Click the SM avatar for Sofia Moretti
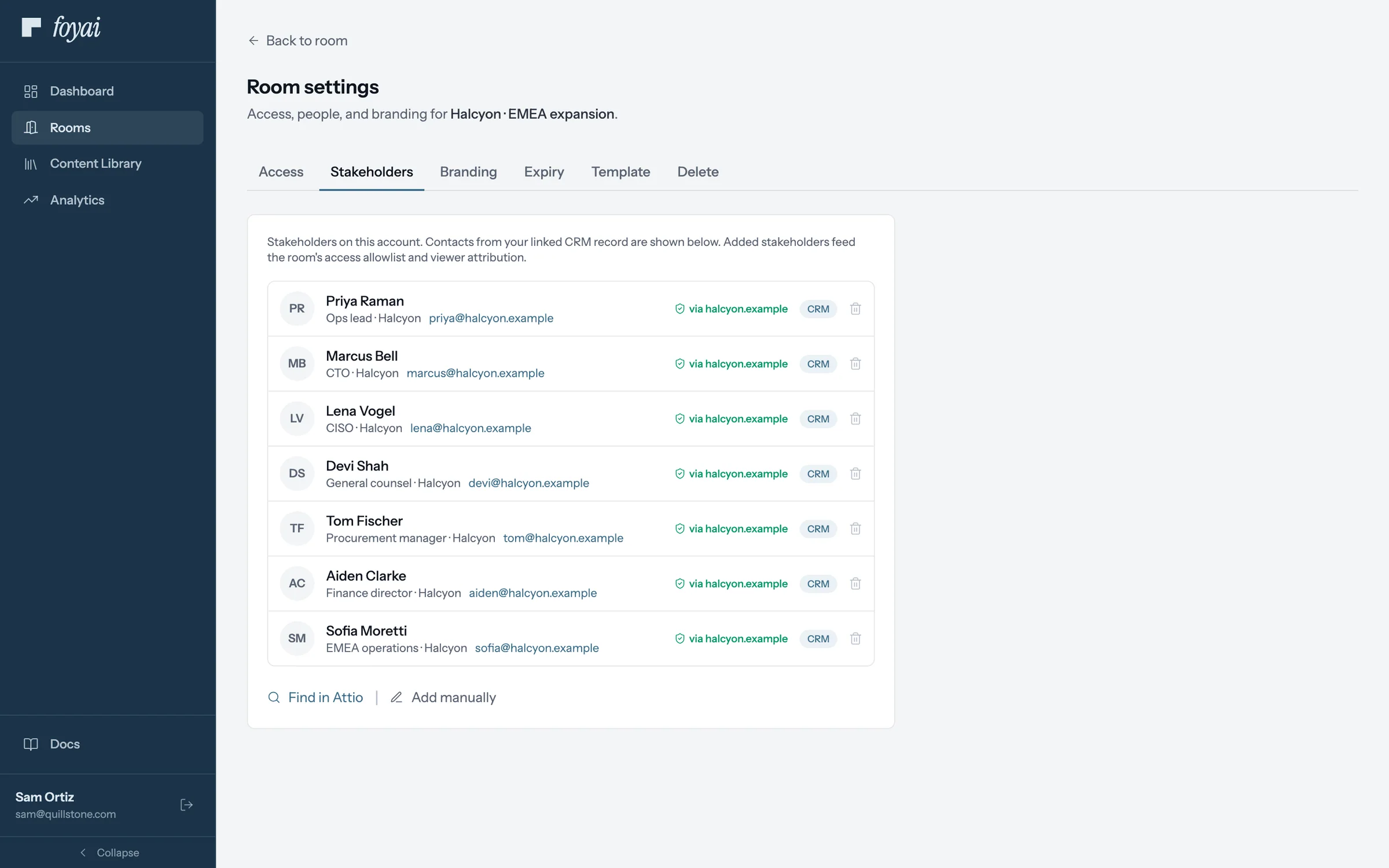This screenshot has width=1389, height=868. tap(297, 638)
